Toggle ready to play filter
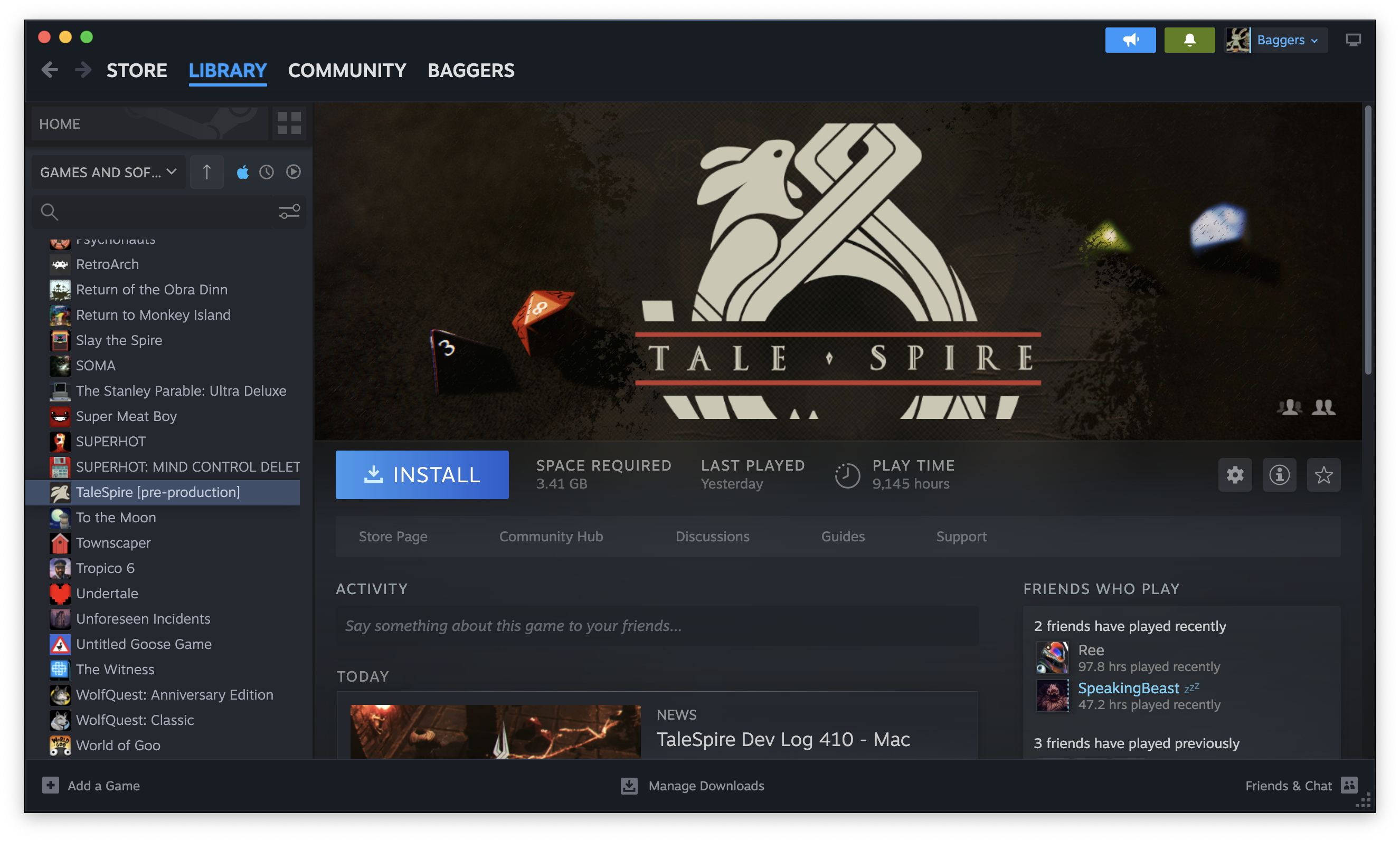This screenshot has width=1400, height=841. 293,171
